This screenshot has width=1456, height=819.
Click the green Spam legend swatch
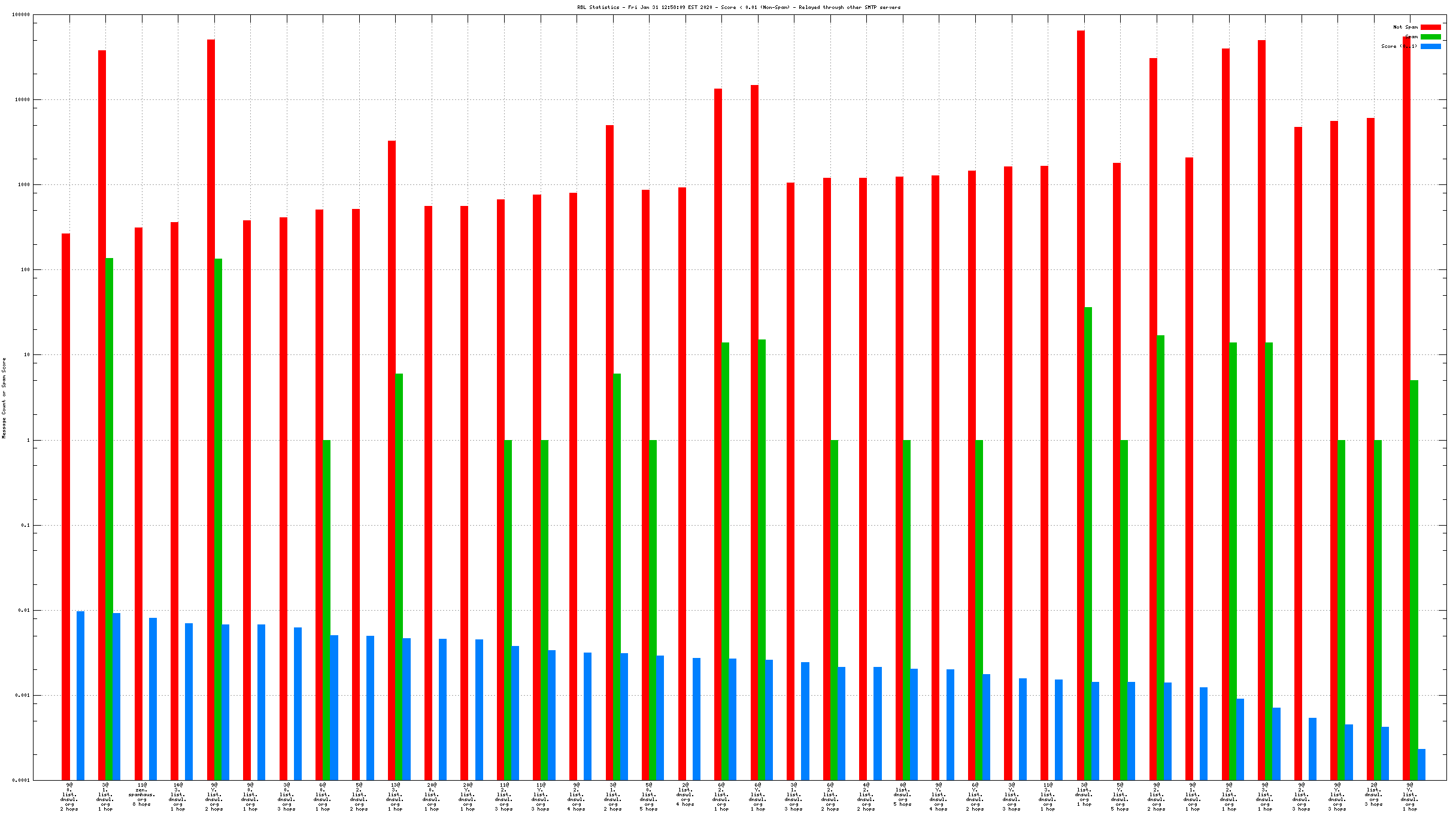(1430, 37)
